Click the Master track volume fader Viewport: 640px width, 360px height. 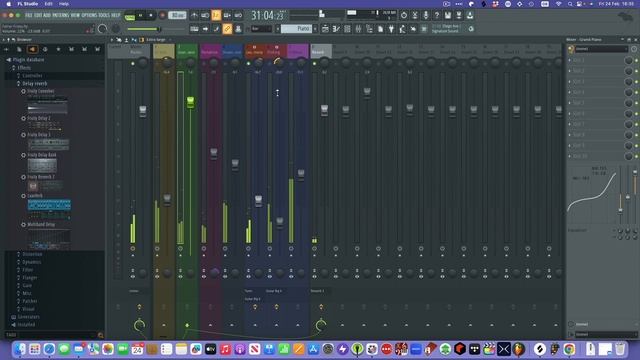(x=142, y=111)
